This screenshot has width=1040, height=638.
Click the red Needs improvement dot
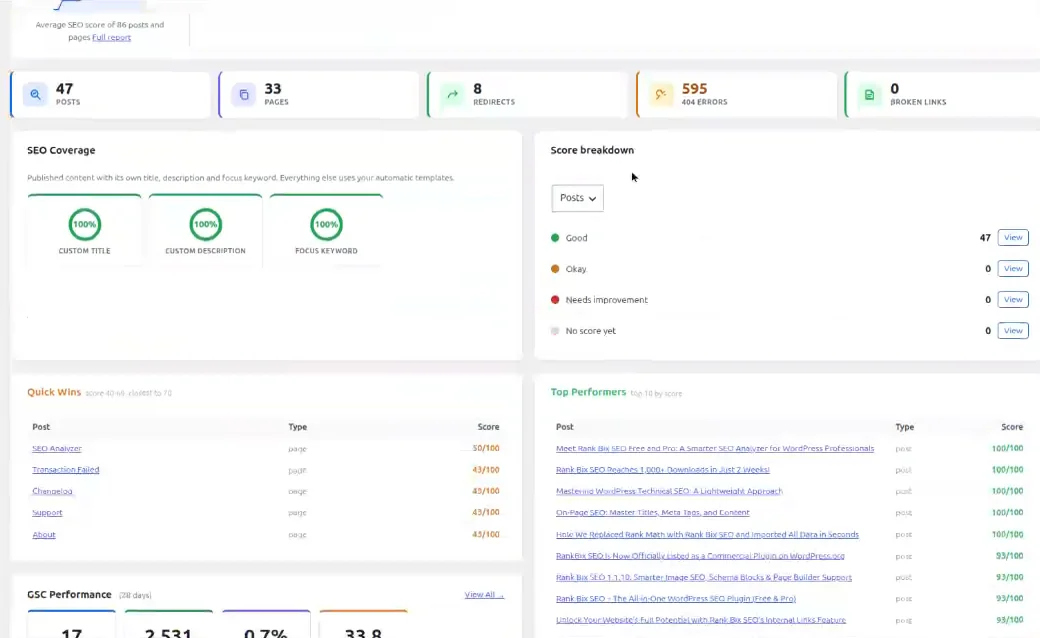click(x=555, y=300)
